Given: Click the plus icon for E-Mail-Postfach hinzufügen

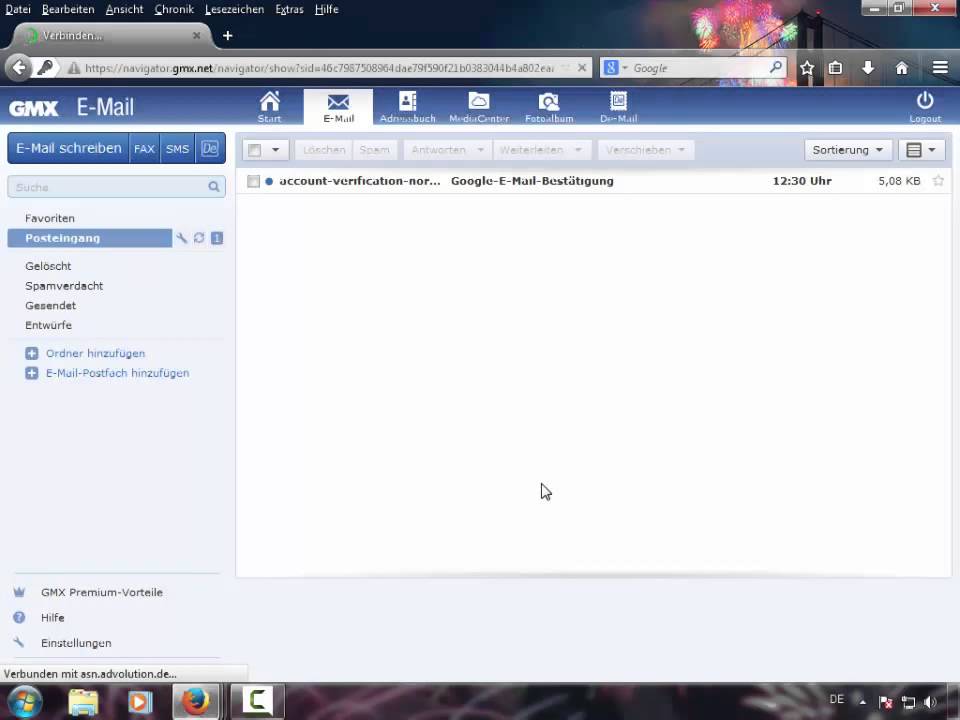Looking at the screenshot, I should pyautogui.click(x=32, y=373).
